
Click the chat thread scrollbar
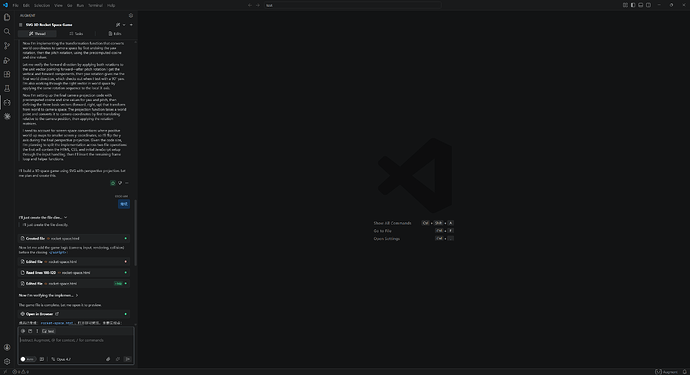[x=136, y=232]
